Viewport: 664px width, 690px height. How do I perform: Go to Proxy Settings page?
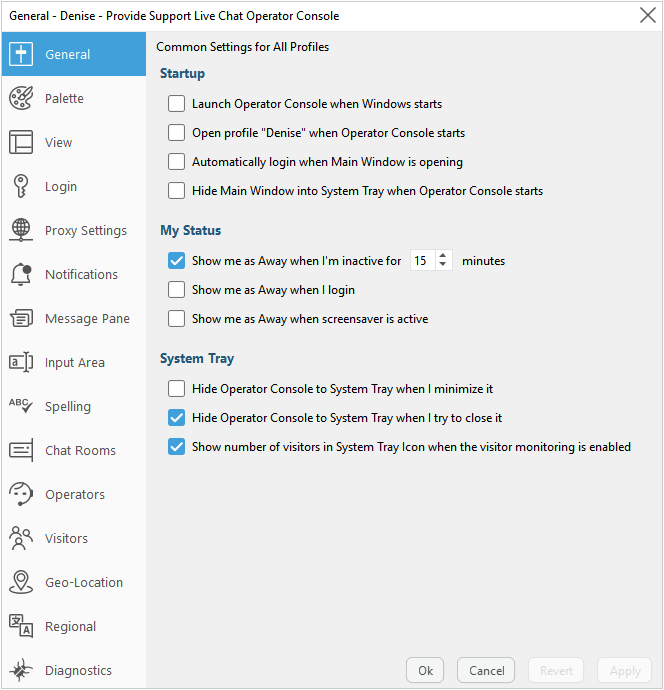pos(73,230)
